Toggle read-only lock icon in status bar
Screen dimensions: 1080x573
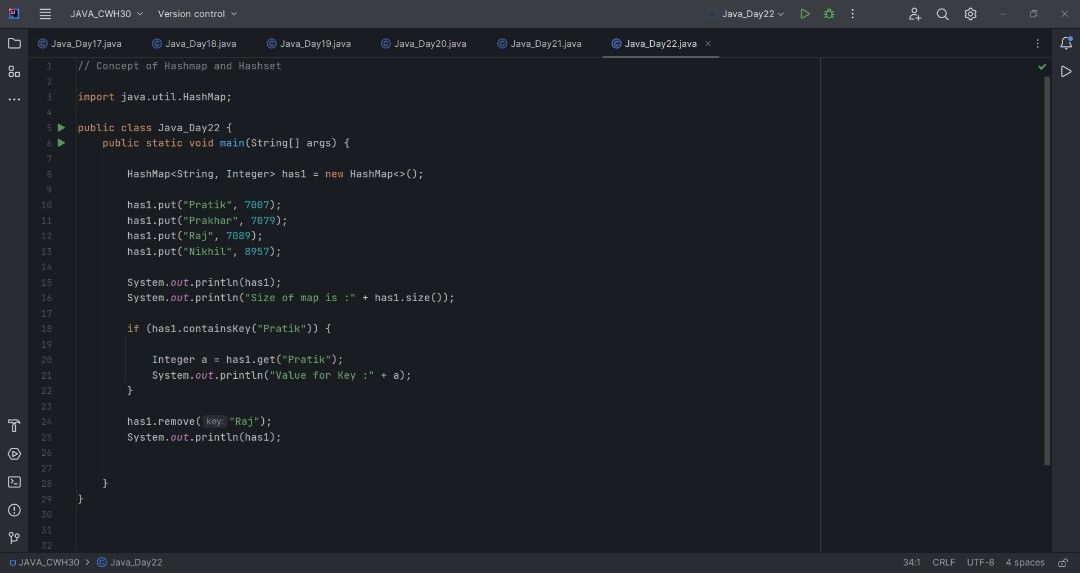pos(1063,563)
